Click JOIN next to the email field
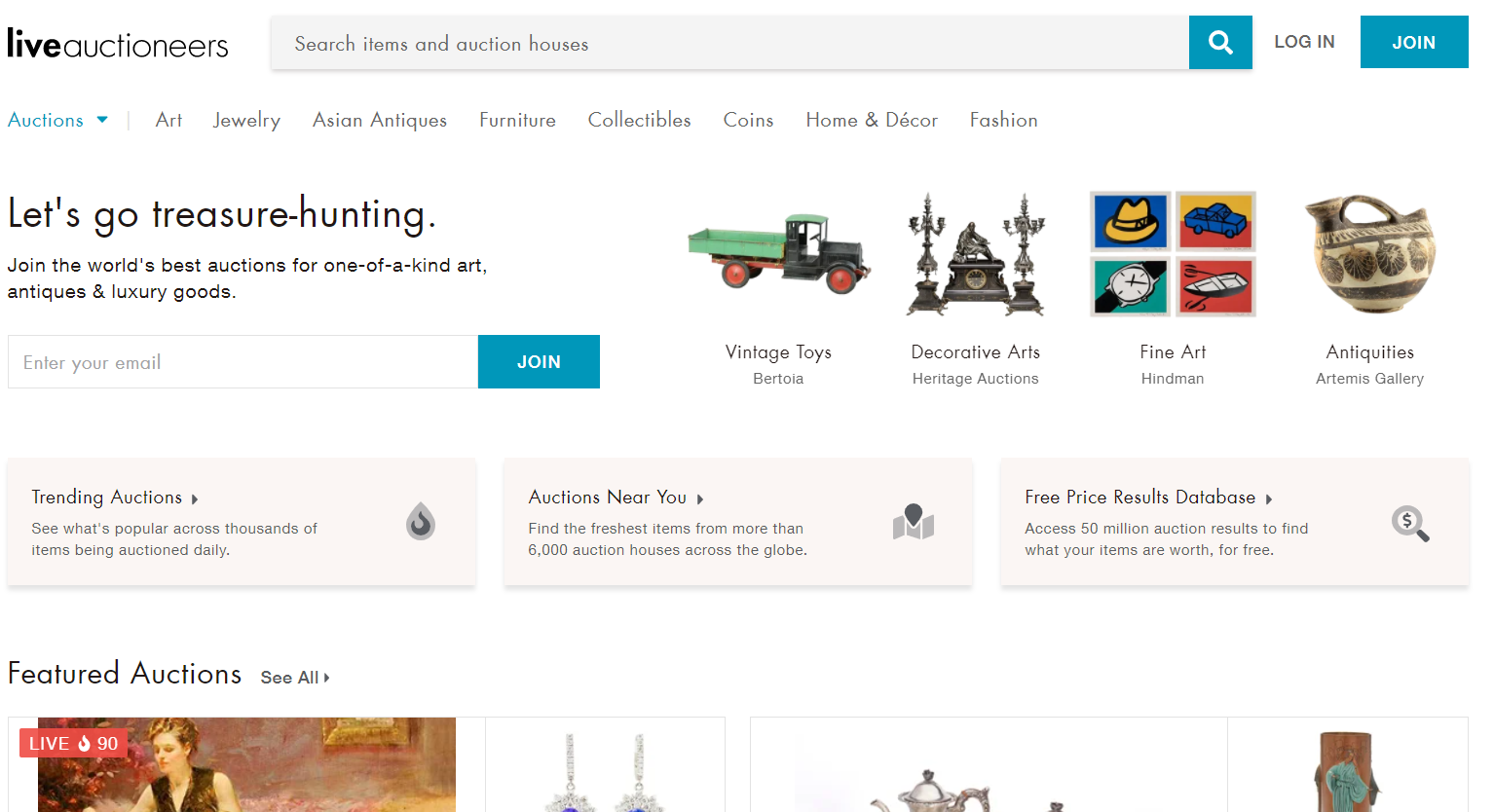The width and height of the screenshot is (1494, 812). 538,361
